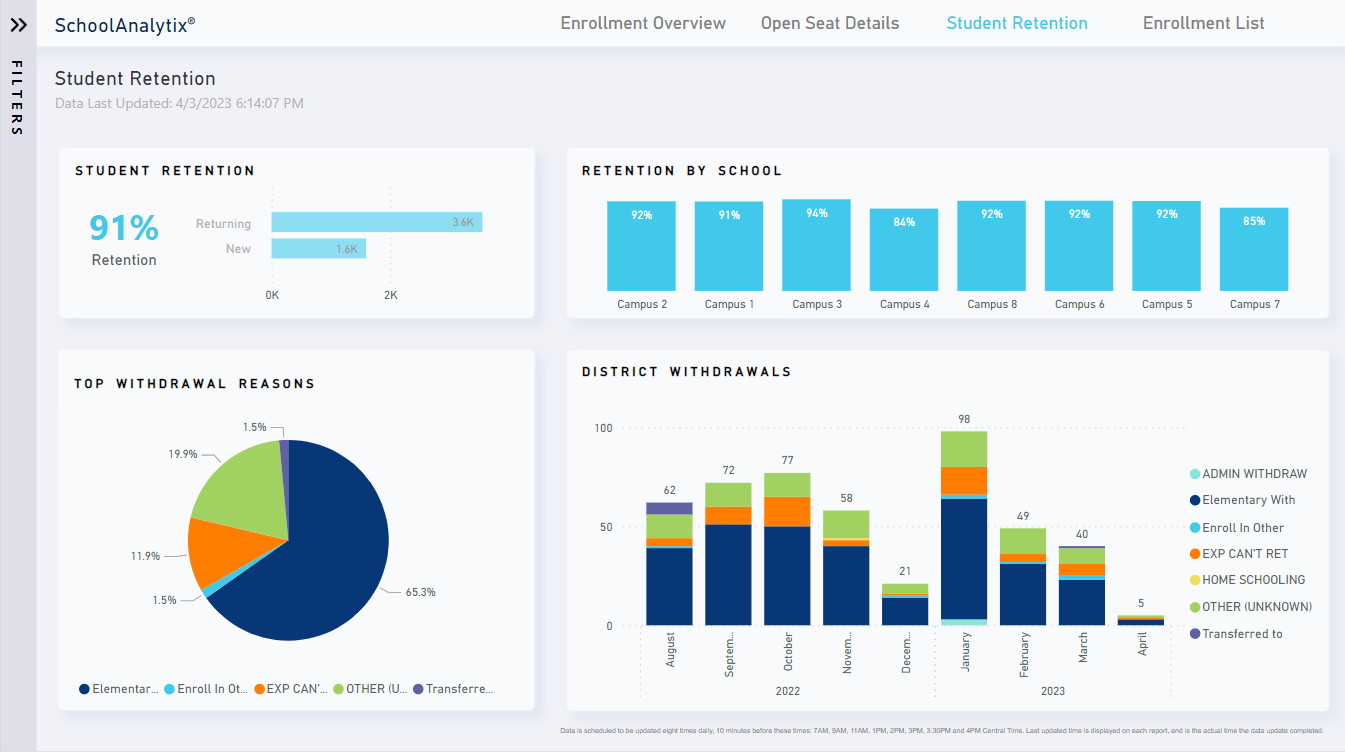Viewport: 1345px width, 752px height.
Task: Open the Enrollment Overview tab
Action: click(643, 23)
